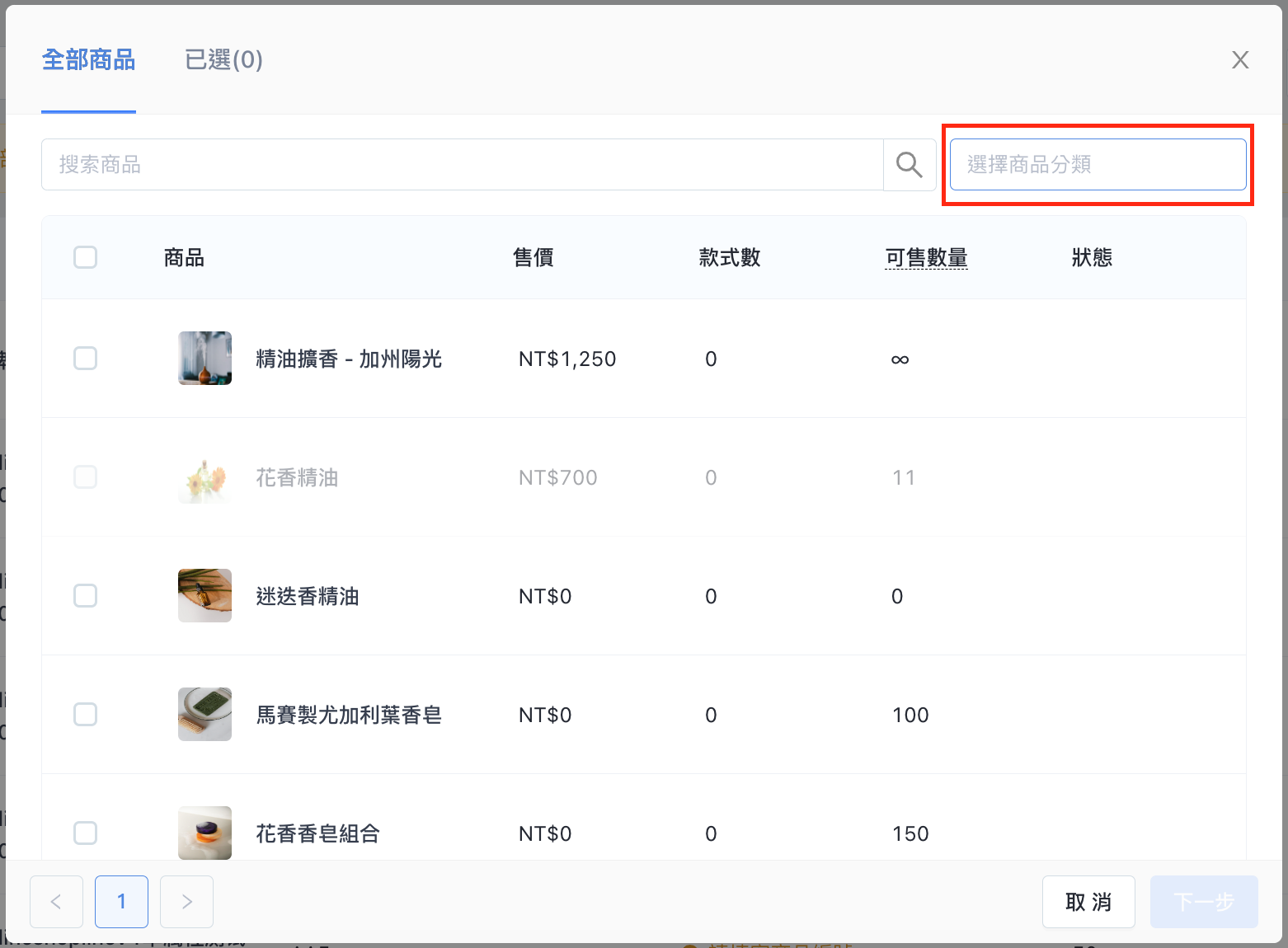1288x948 pixels.
Task: Focus the 搜索商品 search field
Action: pyautogui.click(x=463, y=165)
